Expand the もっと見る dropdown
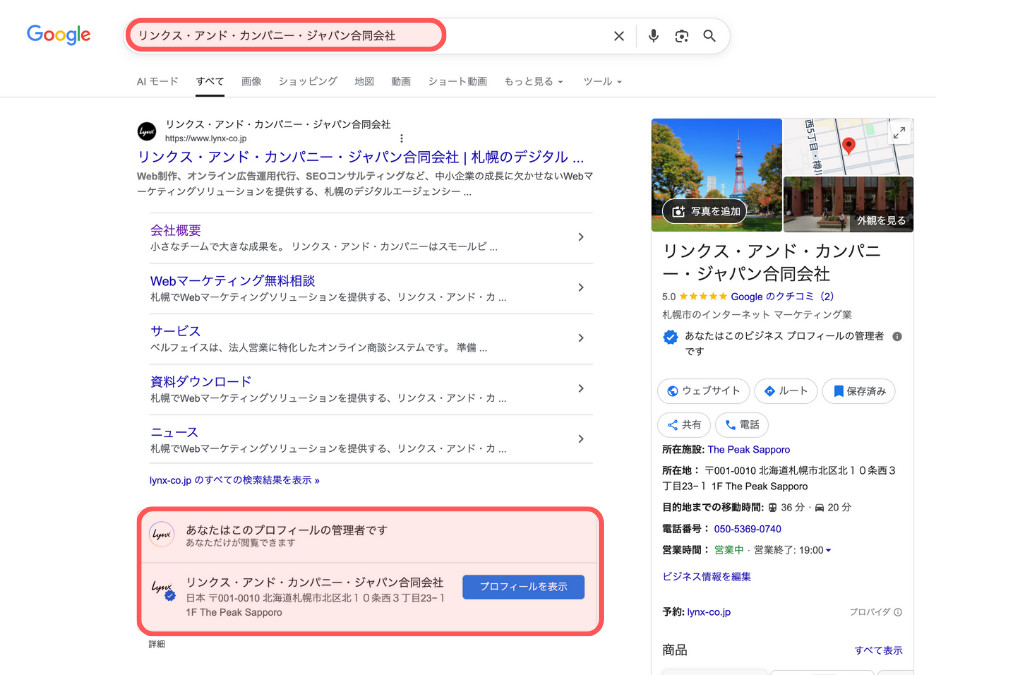Screen dimensions: 1024x675 [x=533, y=81]
